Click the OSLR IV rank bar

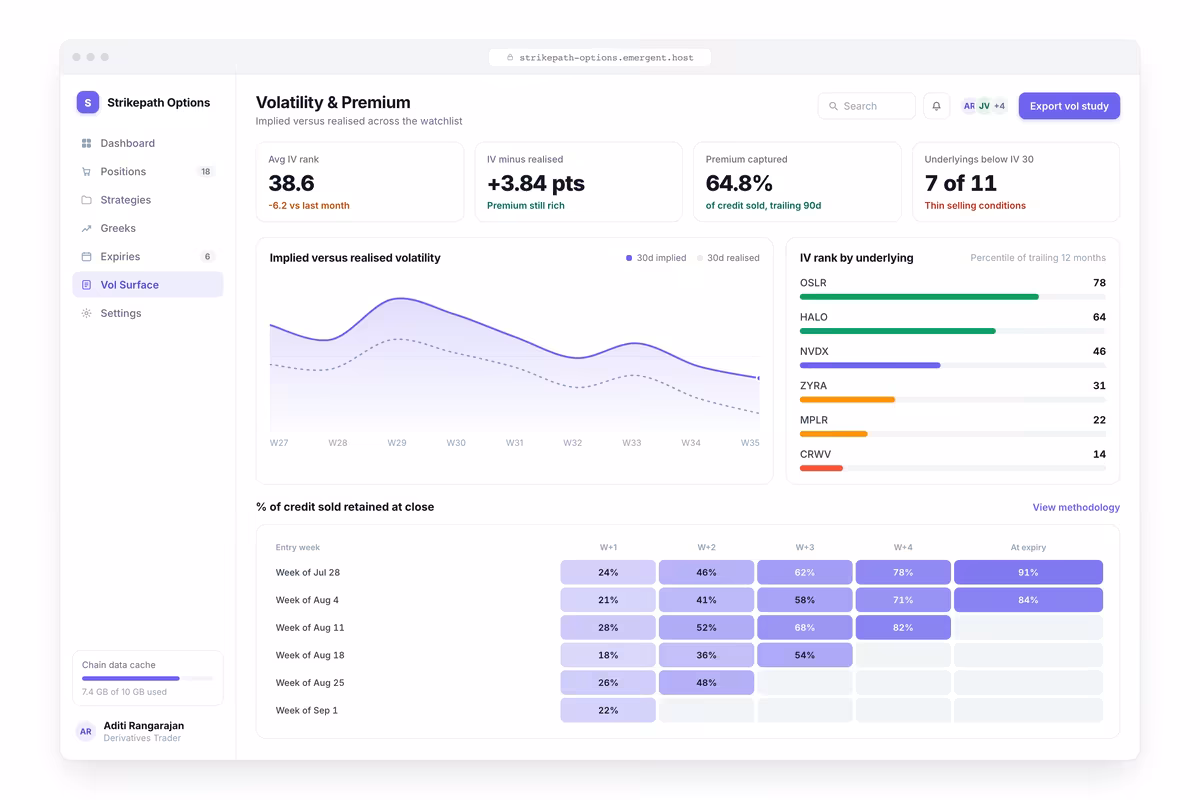tap(953, 297)
